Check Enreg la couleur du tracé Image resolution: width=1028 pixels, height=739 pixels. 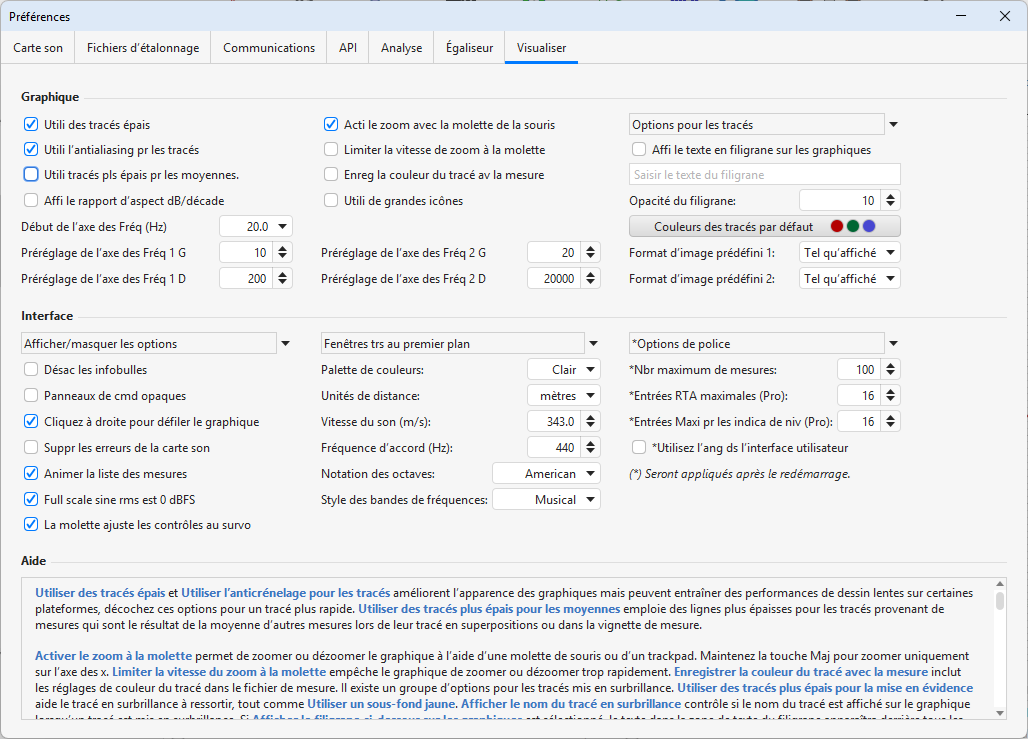[331, 174]
